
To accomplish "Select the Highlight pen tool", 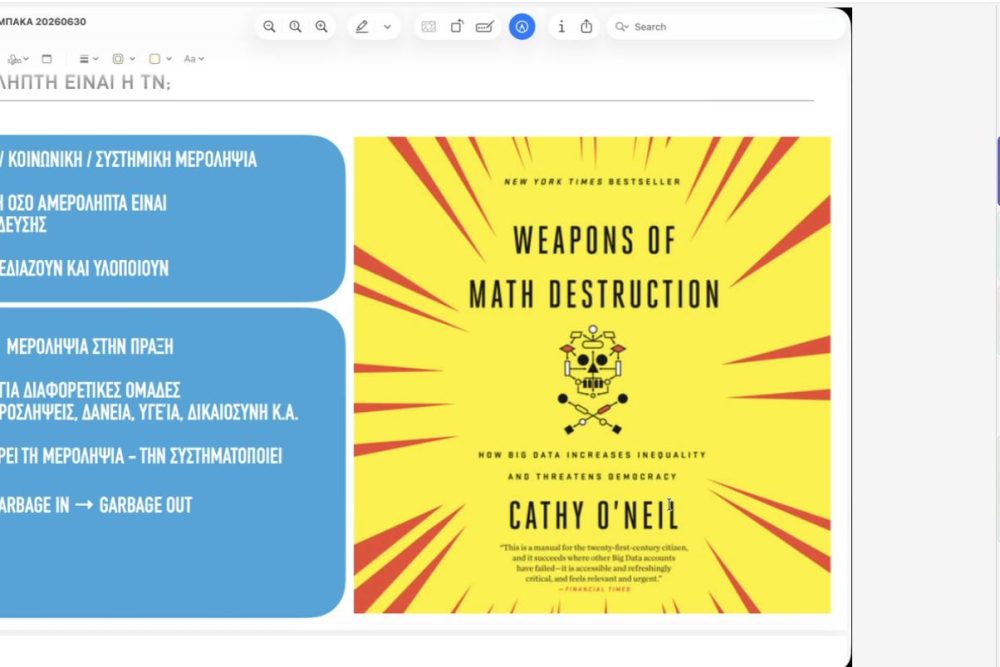I will [362, 27].
